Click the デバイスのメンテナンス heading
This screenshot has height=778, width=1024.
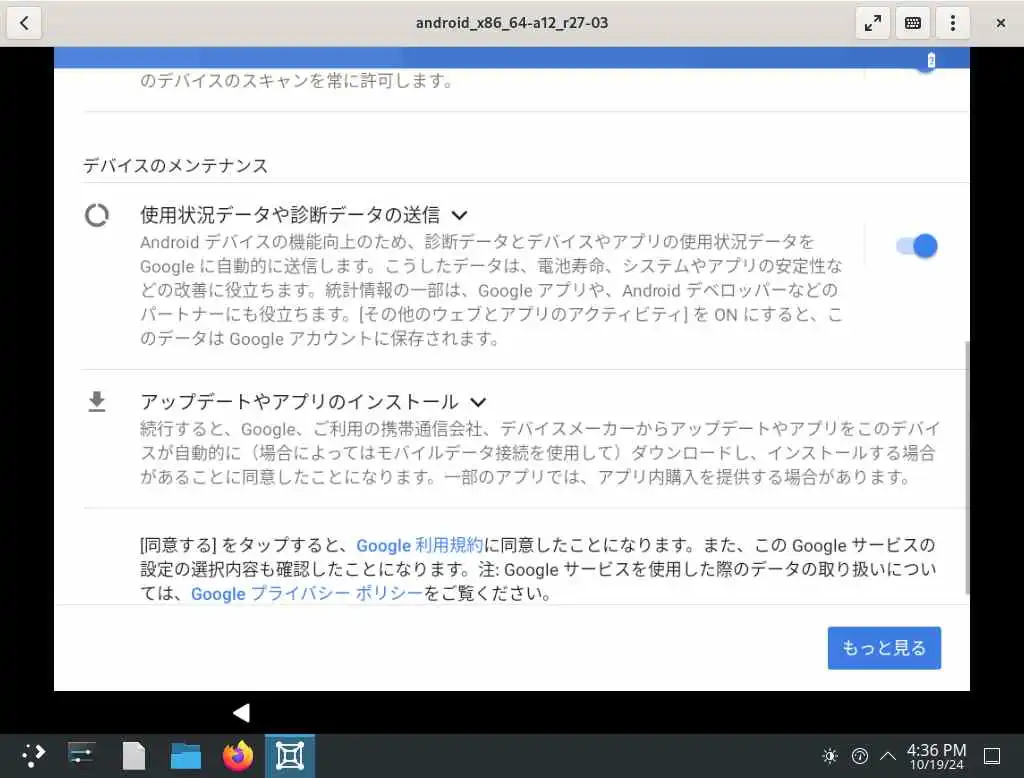pyautogui.click(x=176, y=165)
